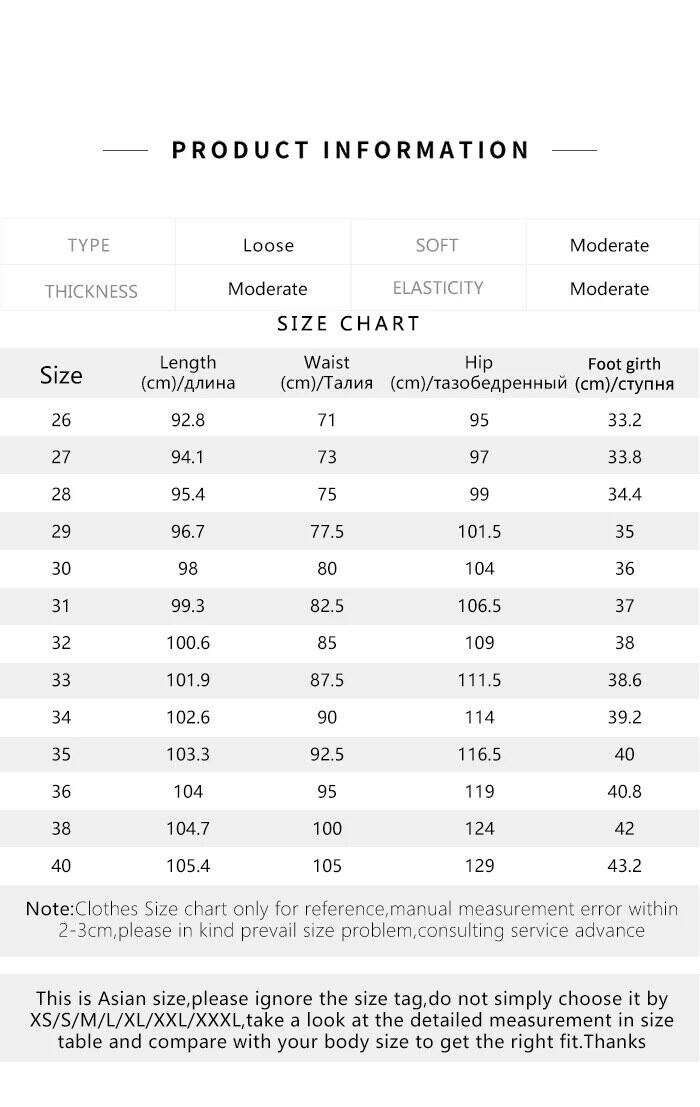Select the ELASTICITY label cell
The width and height of the screenshot is (700, 1107).
(x=438, y=288)
